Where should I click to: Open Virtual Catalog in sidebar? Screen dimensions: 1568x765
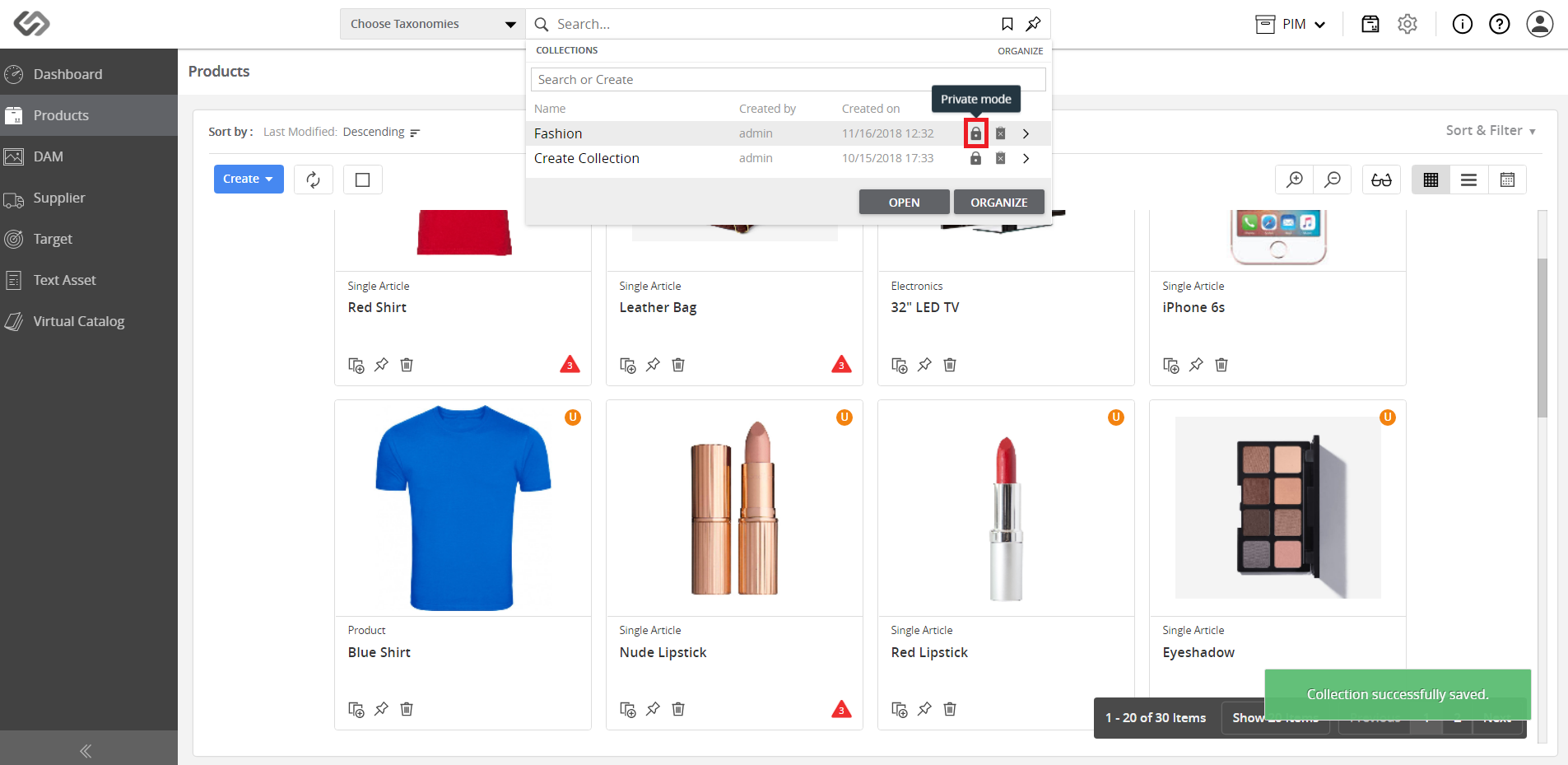(89, 321)
